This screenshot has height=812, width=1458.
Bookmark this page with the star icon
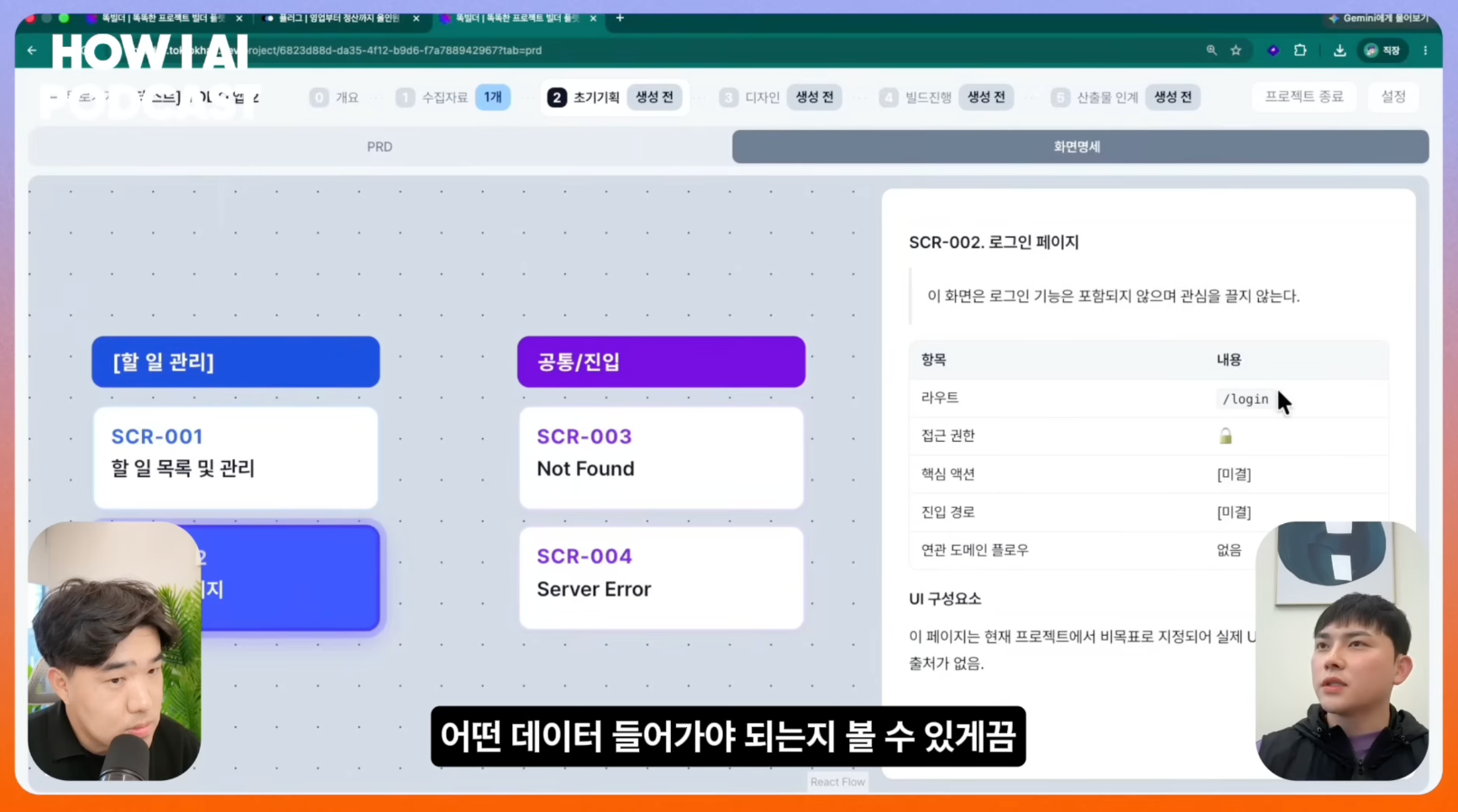tap(1236, 50)
